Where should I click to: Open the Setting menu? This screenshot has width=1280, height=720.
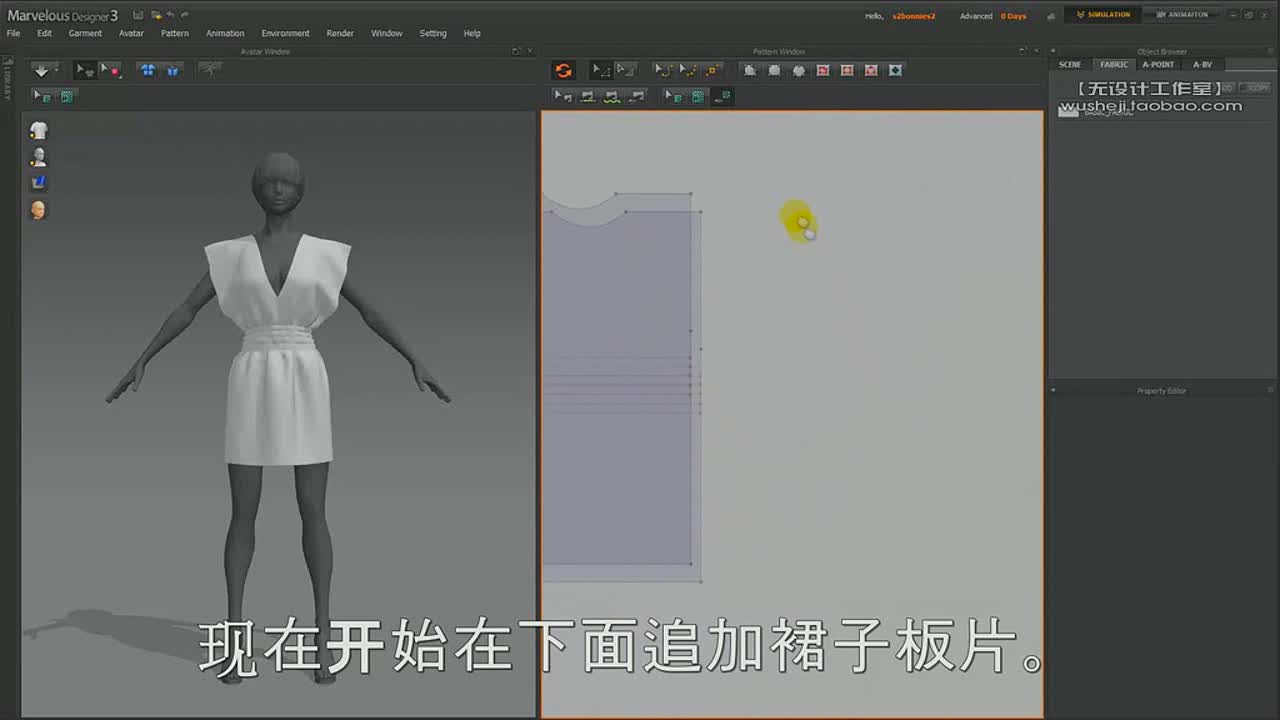(433, 33)
